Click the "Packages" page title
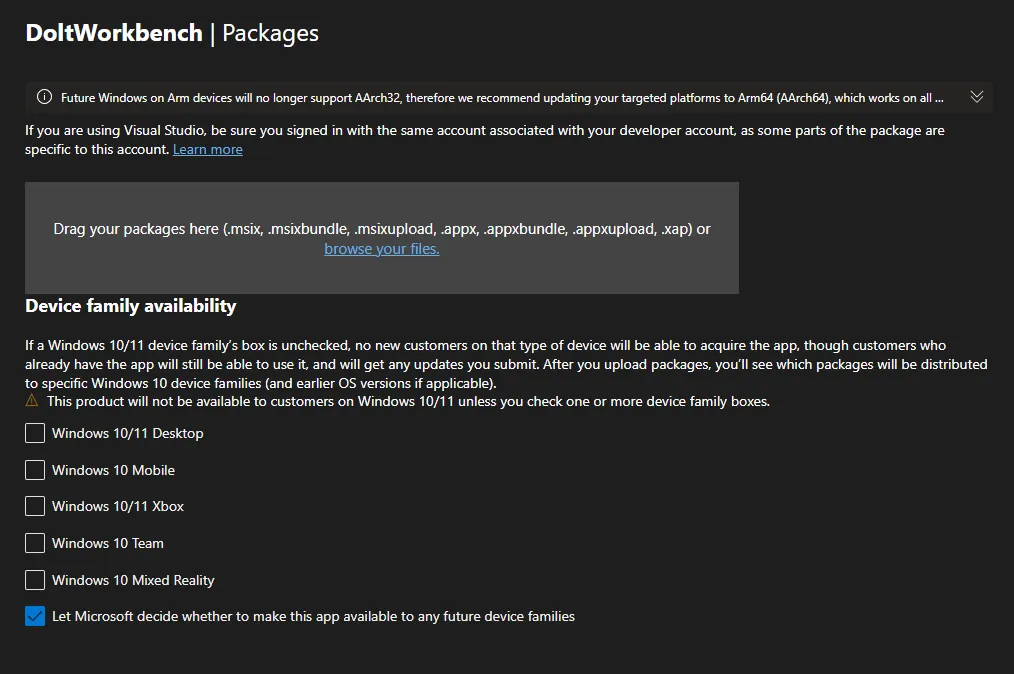 tap(270, 33)
